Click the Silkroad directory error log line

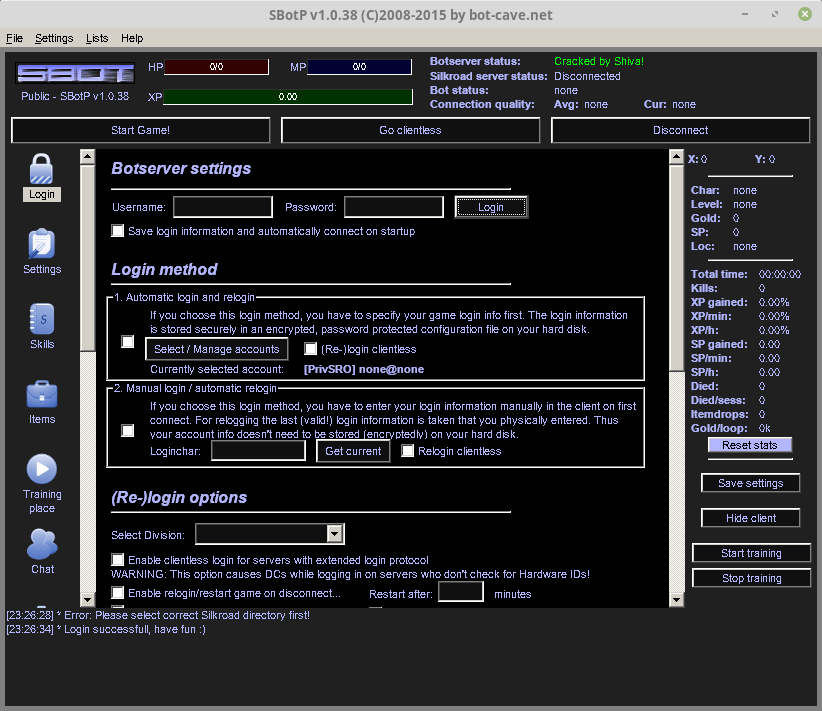tap(158, 615)
